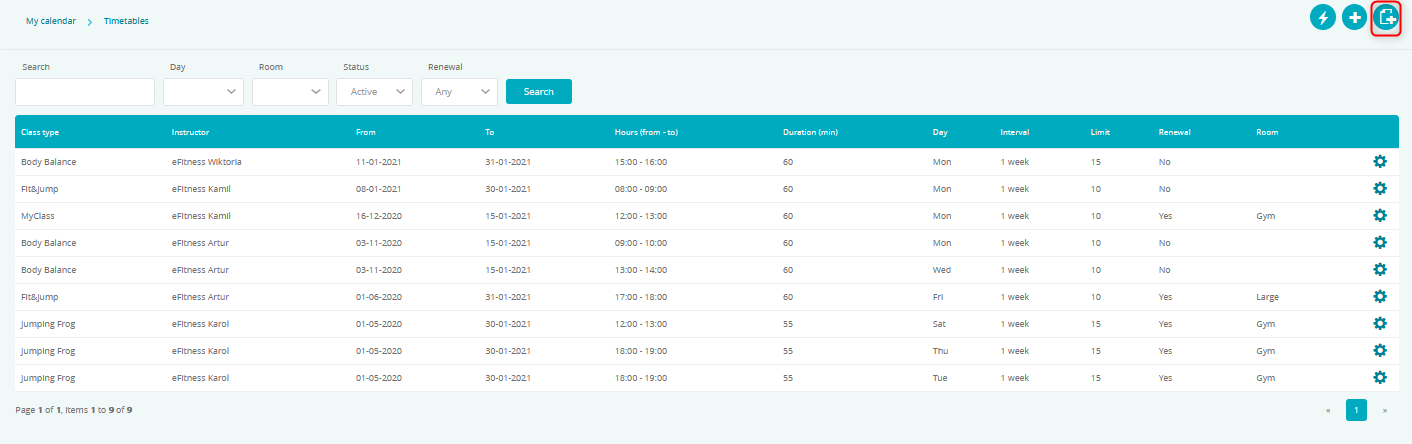The width and height of the screenshot is (1412, 444).
Task: Click the pagination summary text
Action: tap(74, 410)
